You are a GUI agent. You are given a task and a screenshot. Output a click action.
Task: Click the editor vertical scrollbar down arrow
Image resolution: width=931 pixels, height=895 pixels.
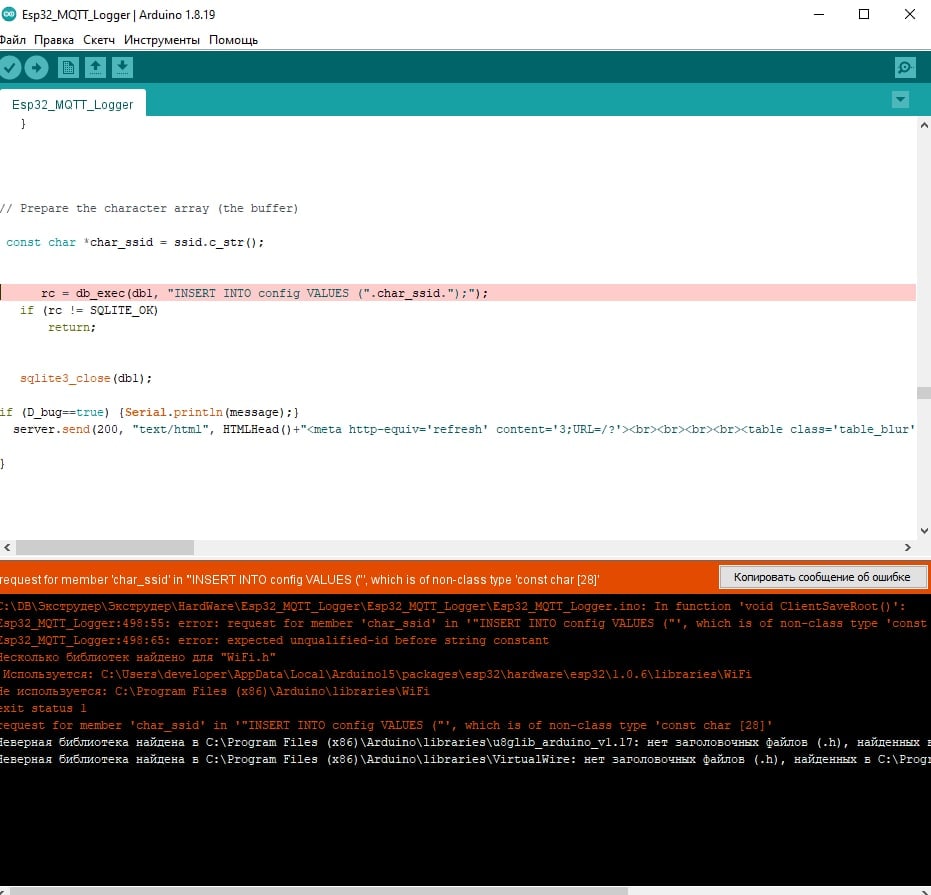tap(923, 531)
